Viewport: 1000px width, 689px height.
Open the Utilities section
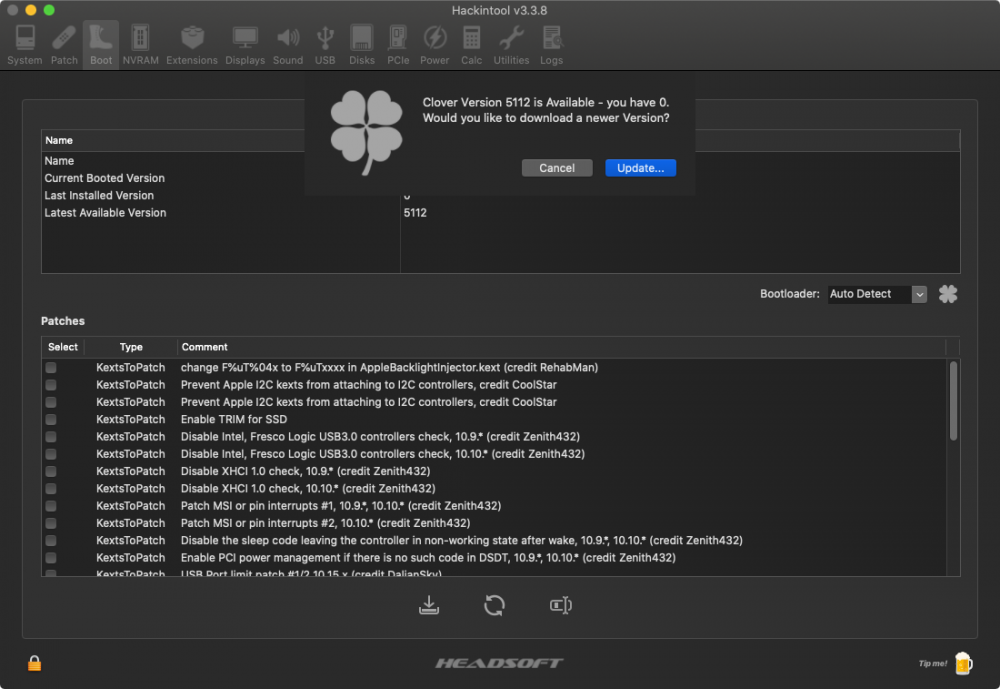(x=511, y=45)
